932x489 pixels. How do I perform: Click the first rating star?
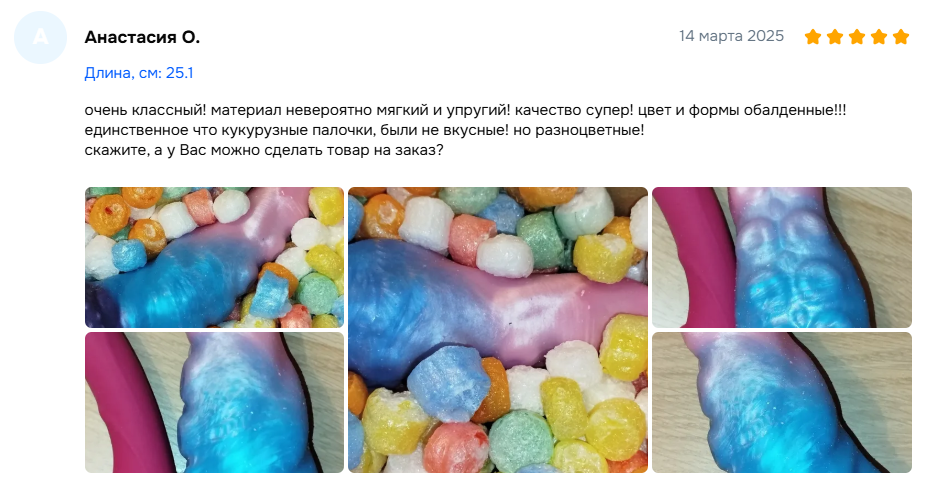click(x=813, y=37)
